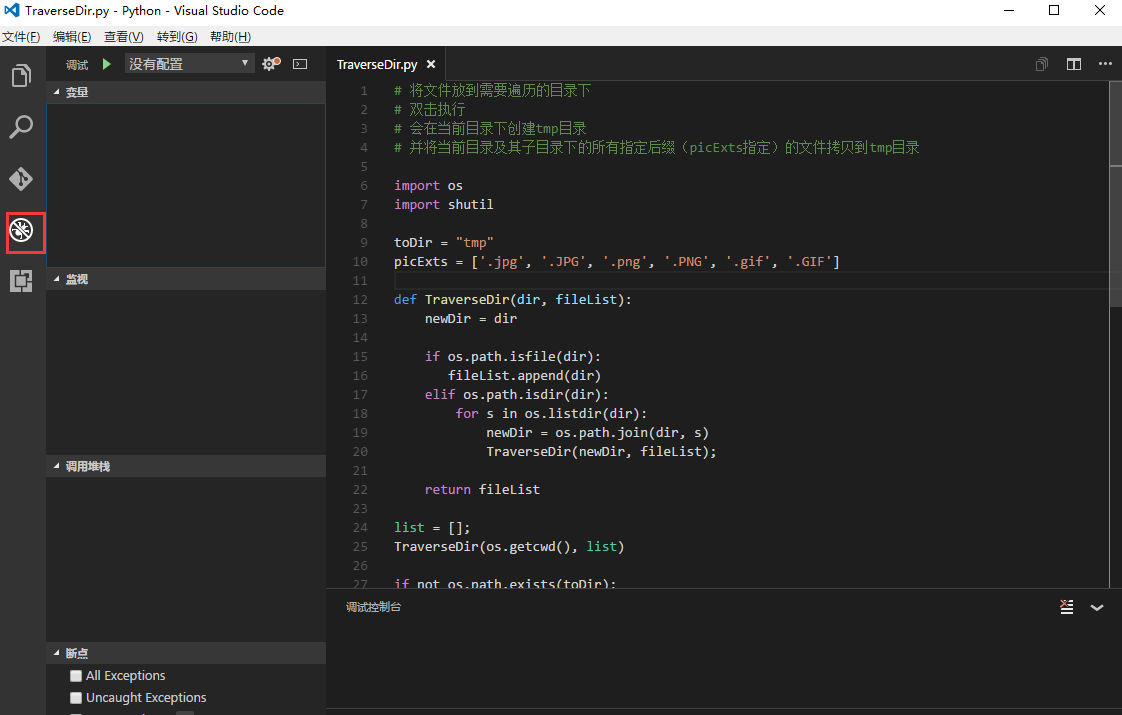1122x715 pixels.
Task: Click 'for s in os.listdir(dir):' line
Action: [551, 414]
